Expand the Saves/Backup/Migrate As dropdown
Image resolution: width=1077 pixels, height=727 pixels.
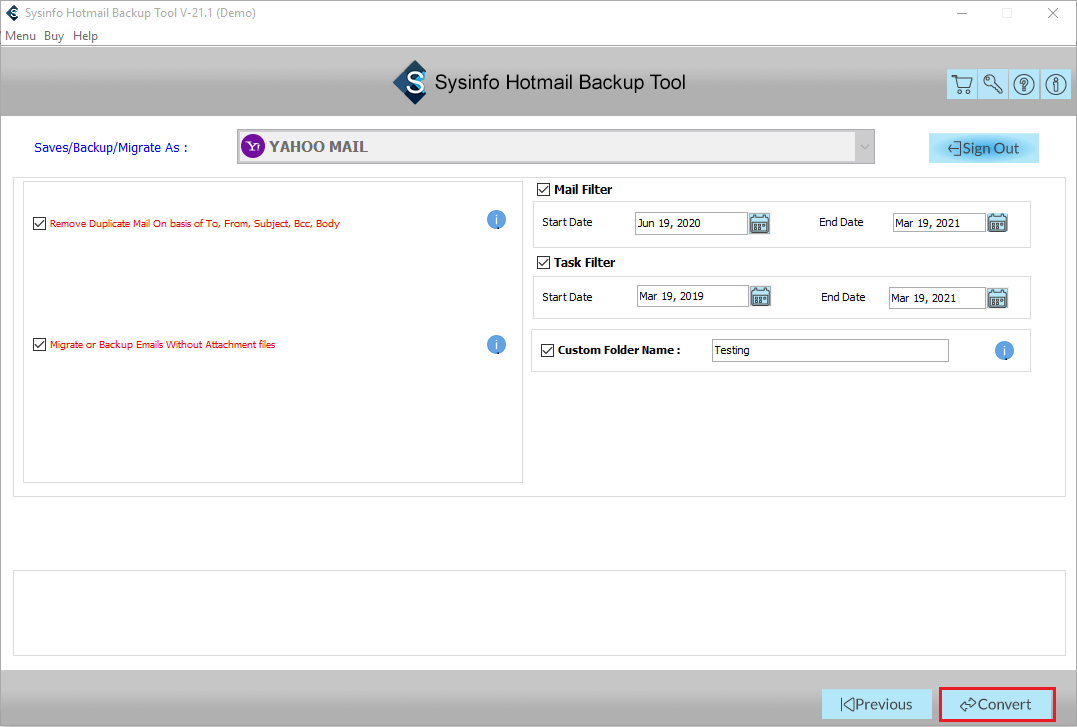click(x=865, y=147)
